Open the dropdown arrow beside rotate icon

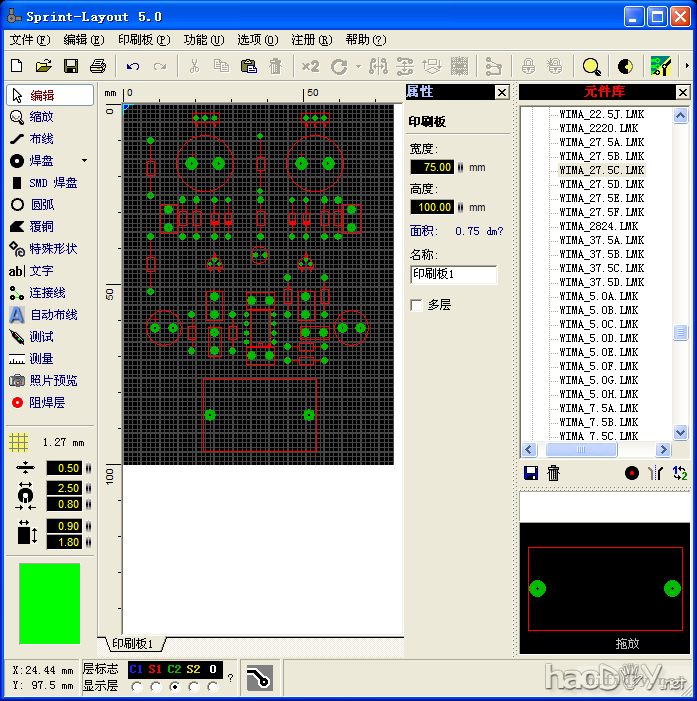(x=359, y=66)
